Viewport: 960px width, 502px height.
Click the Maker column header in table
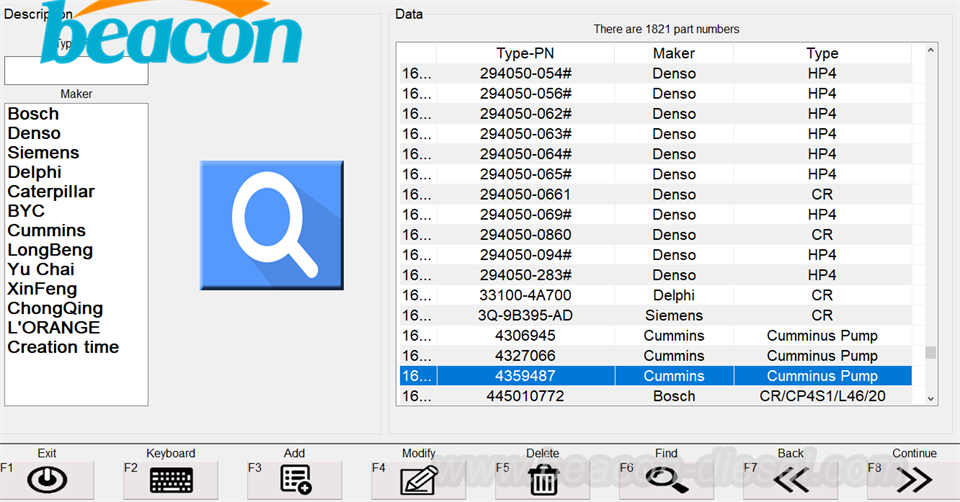(x=673, y=53)
